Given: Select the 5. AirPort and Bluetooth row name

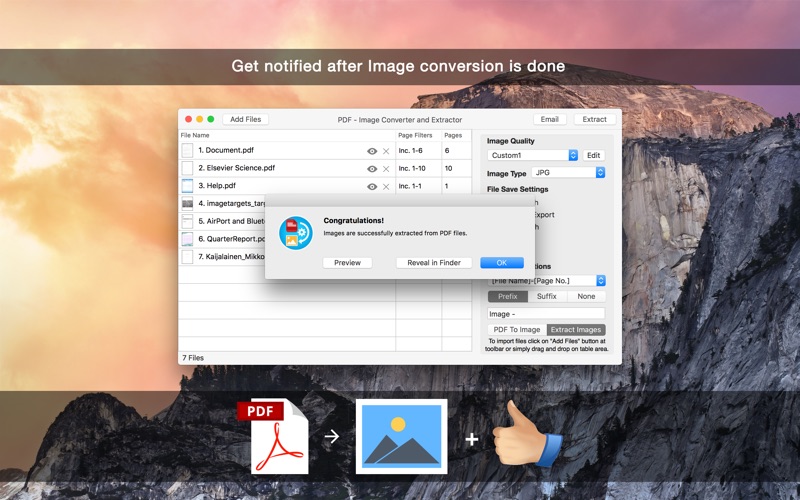Looking at the screenshot, I should point(232,221).
